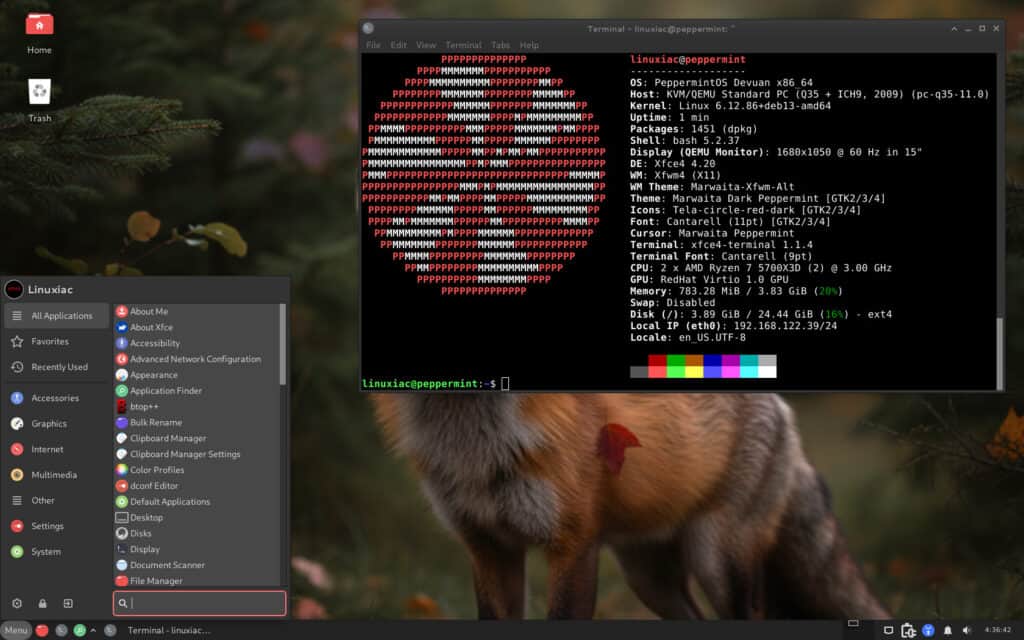The image size is (1024, 640).
Task: Click the Menu button on the taskbar
Action: pos(16,630)
